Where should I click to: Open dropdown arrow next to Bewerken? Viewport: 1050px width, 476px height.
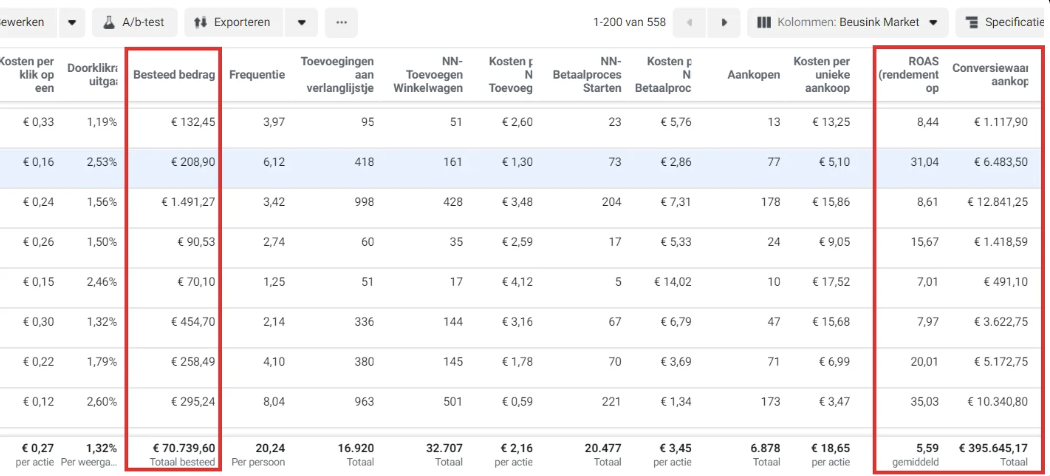click(72, 22)
